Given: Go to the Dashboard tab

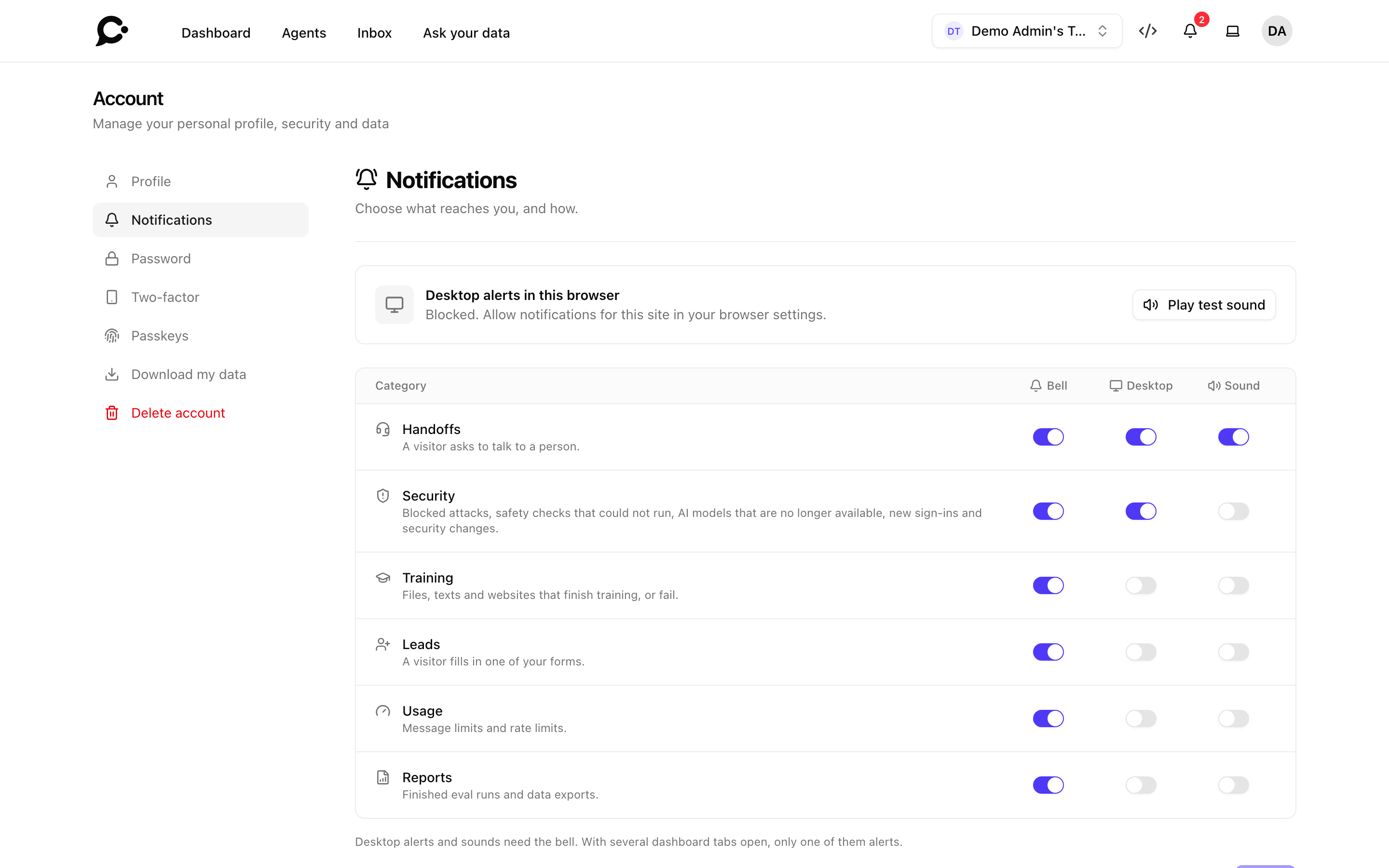Looking at the screenshot, I should click(x=216, y=33).
